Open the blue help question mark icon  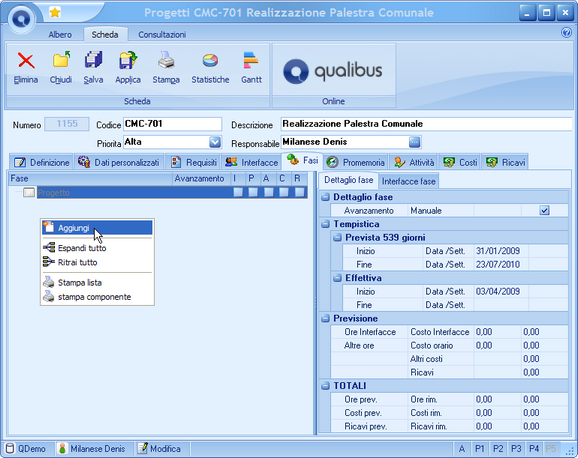(x=566, y=33)
